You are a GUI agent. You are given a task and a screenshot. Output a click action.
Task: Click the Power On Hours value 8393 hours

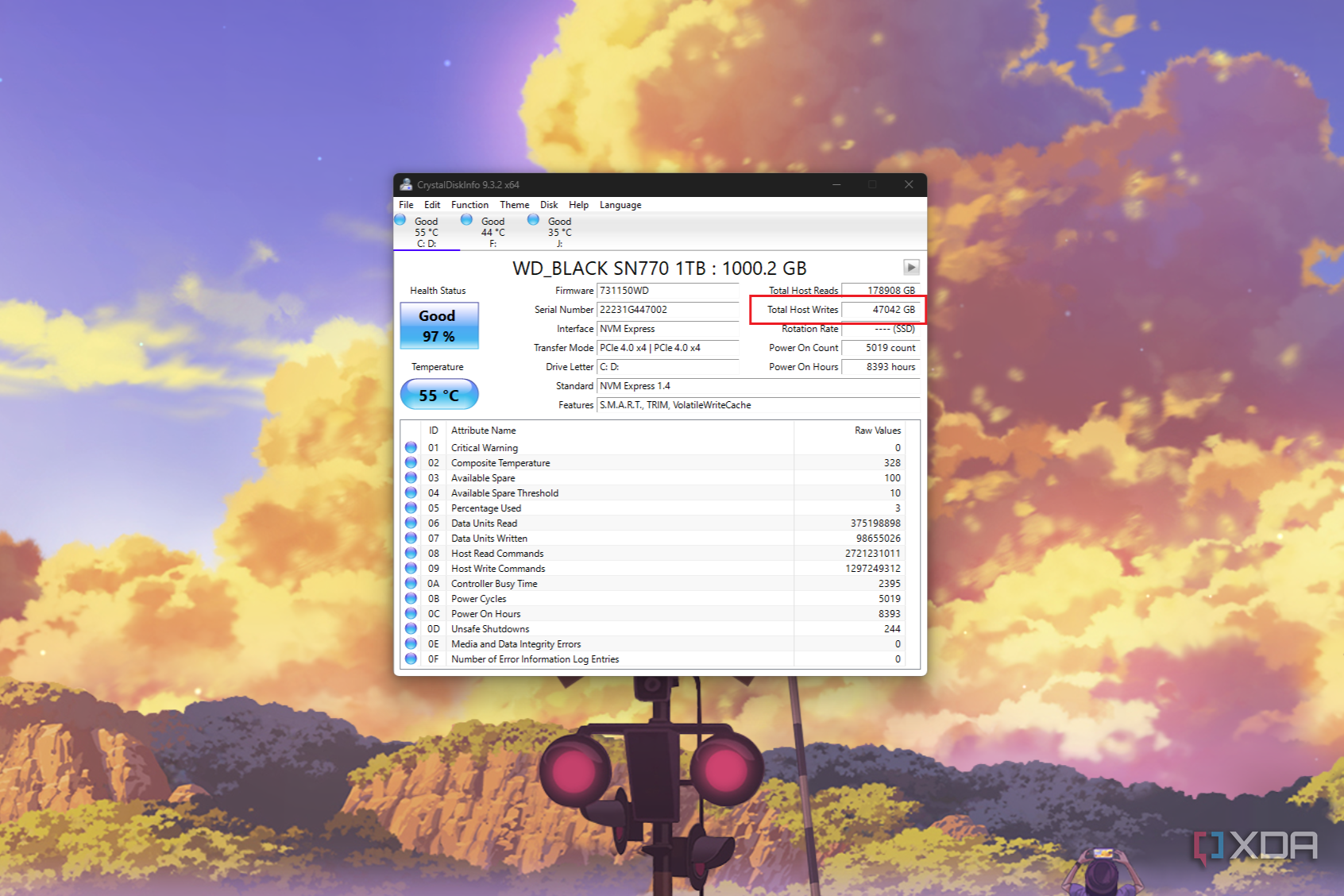pos(881,367)
